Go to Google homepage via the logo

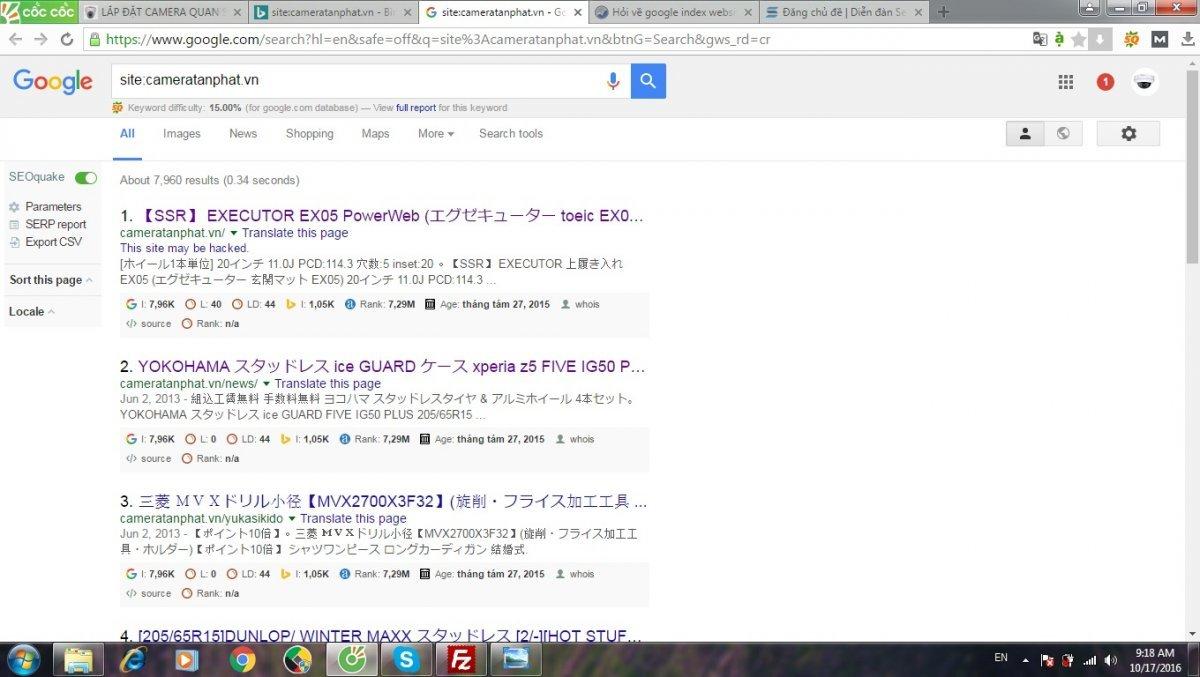tap(53, 82)
